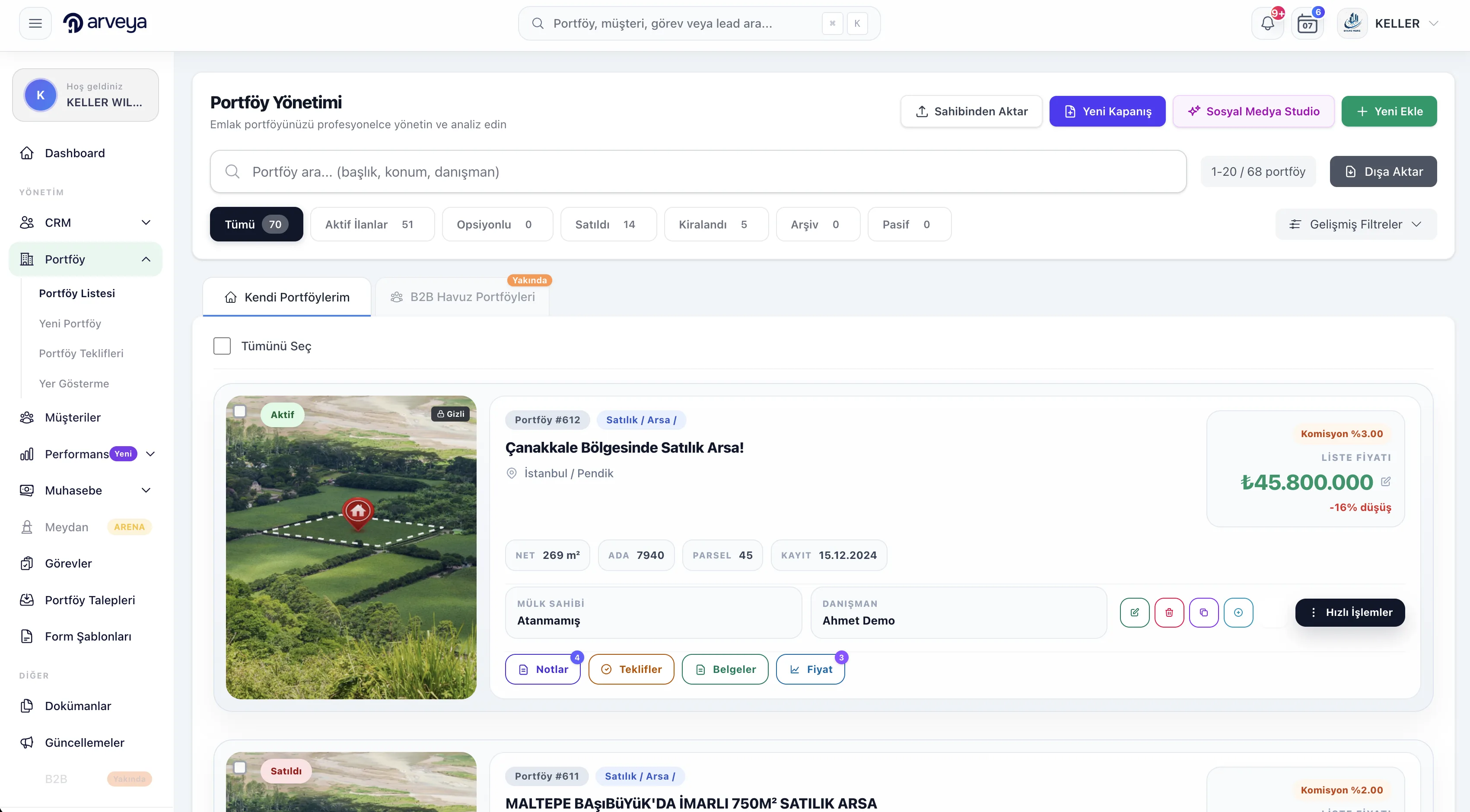Open Müşteriler via its people icon
This screenshot has height=812, width=1470.
pyautogui.click(x=27, y=417)
